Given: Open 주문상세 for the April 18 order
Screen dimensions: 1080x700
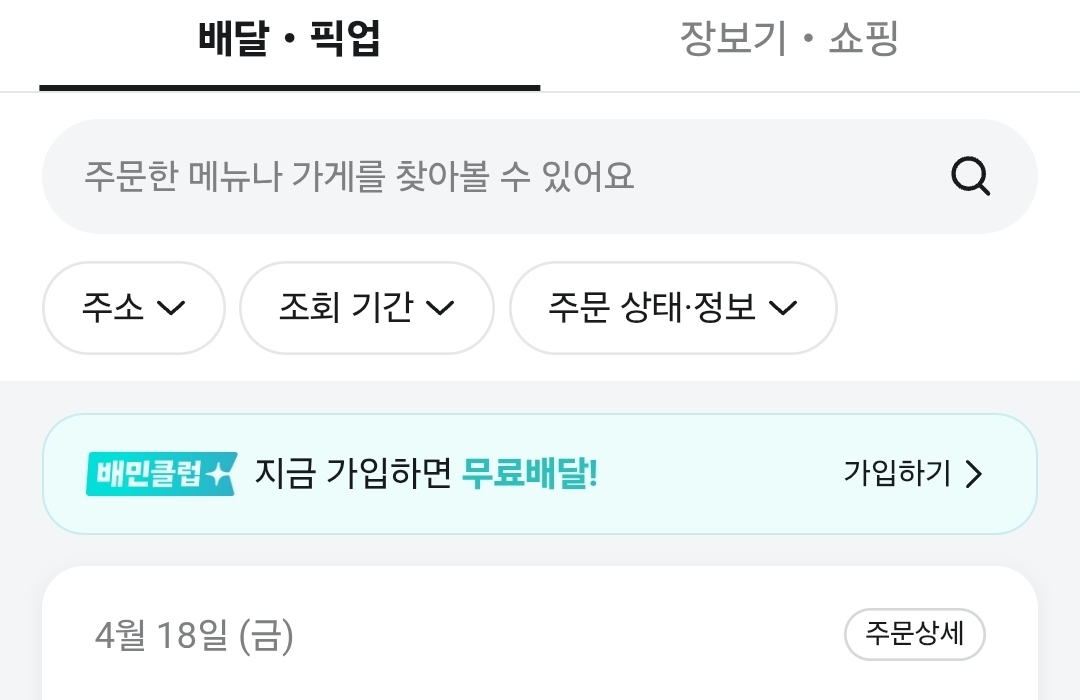Looking at the screenshot, I should (x=914, y=634).
